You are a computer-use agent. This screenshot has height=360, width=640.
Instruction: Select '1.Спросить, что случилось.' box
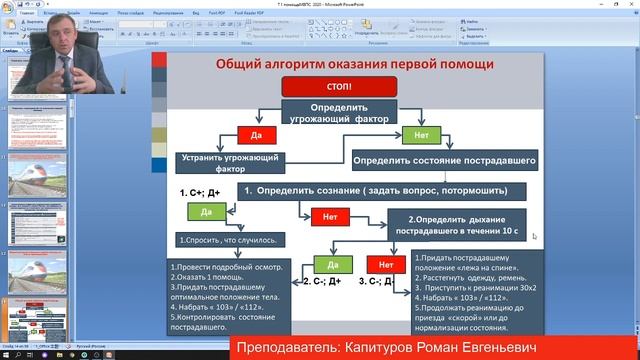230,240
